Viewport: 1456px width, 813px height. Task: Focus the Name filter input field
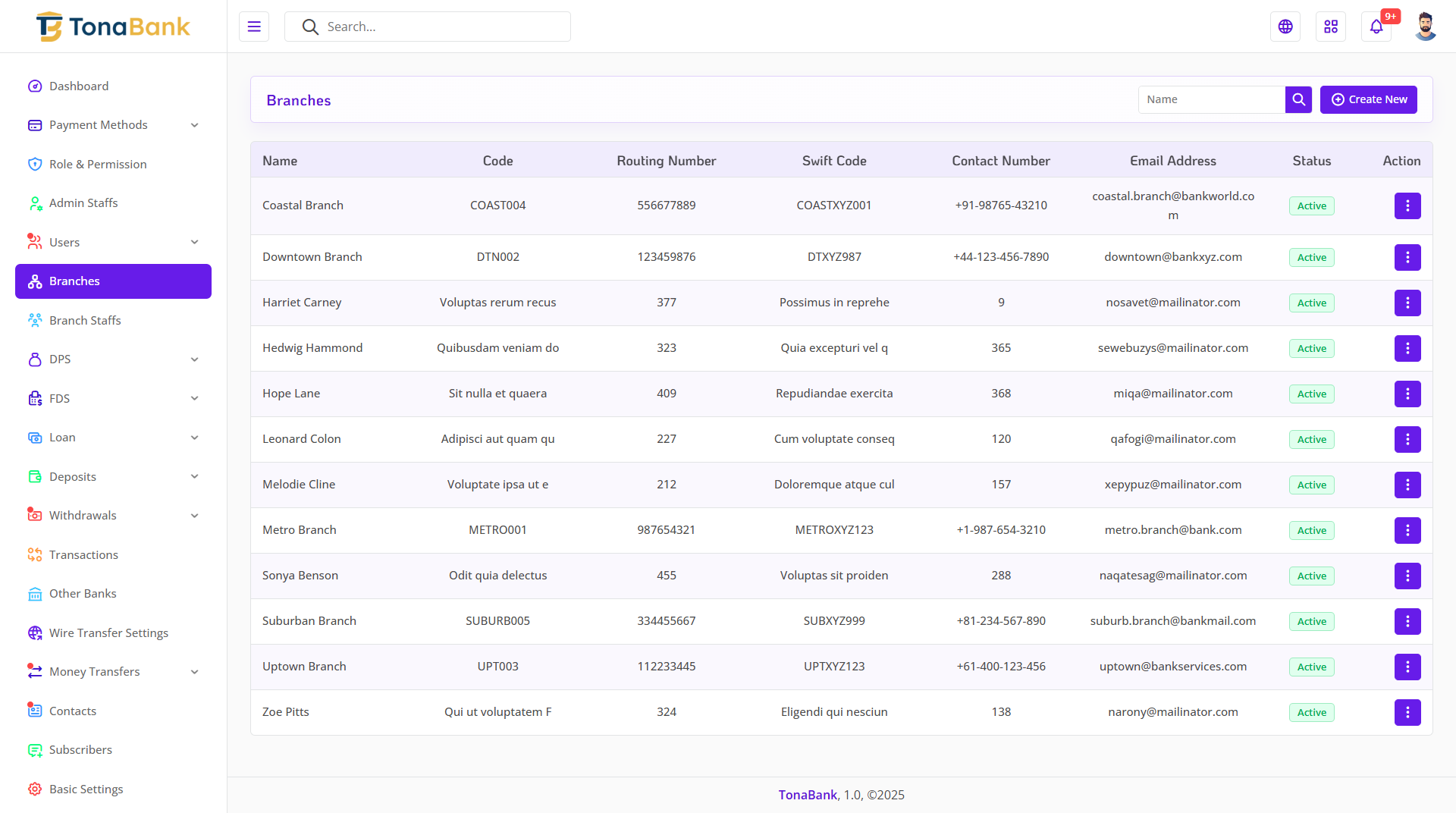click(1211, 99)
